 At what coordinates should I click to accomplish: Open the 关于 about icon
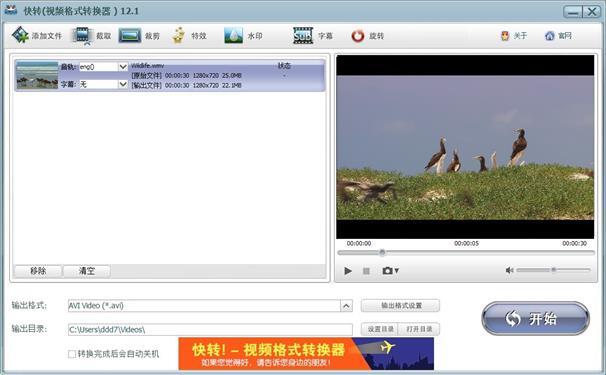[x=505, y=36]
